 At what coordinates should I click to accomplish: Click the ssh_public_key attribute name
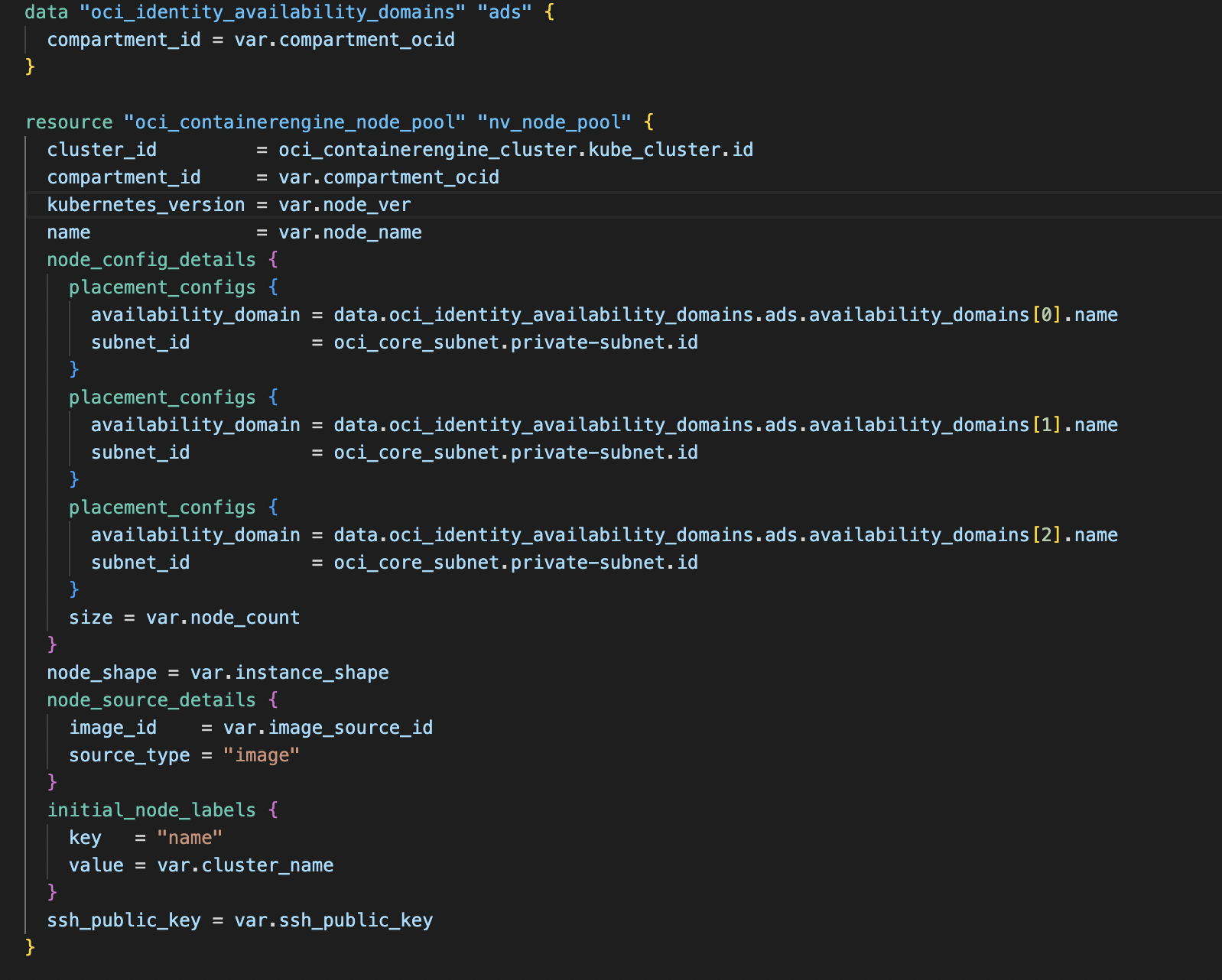point(124,920)
